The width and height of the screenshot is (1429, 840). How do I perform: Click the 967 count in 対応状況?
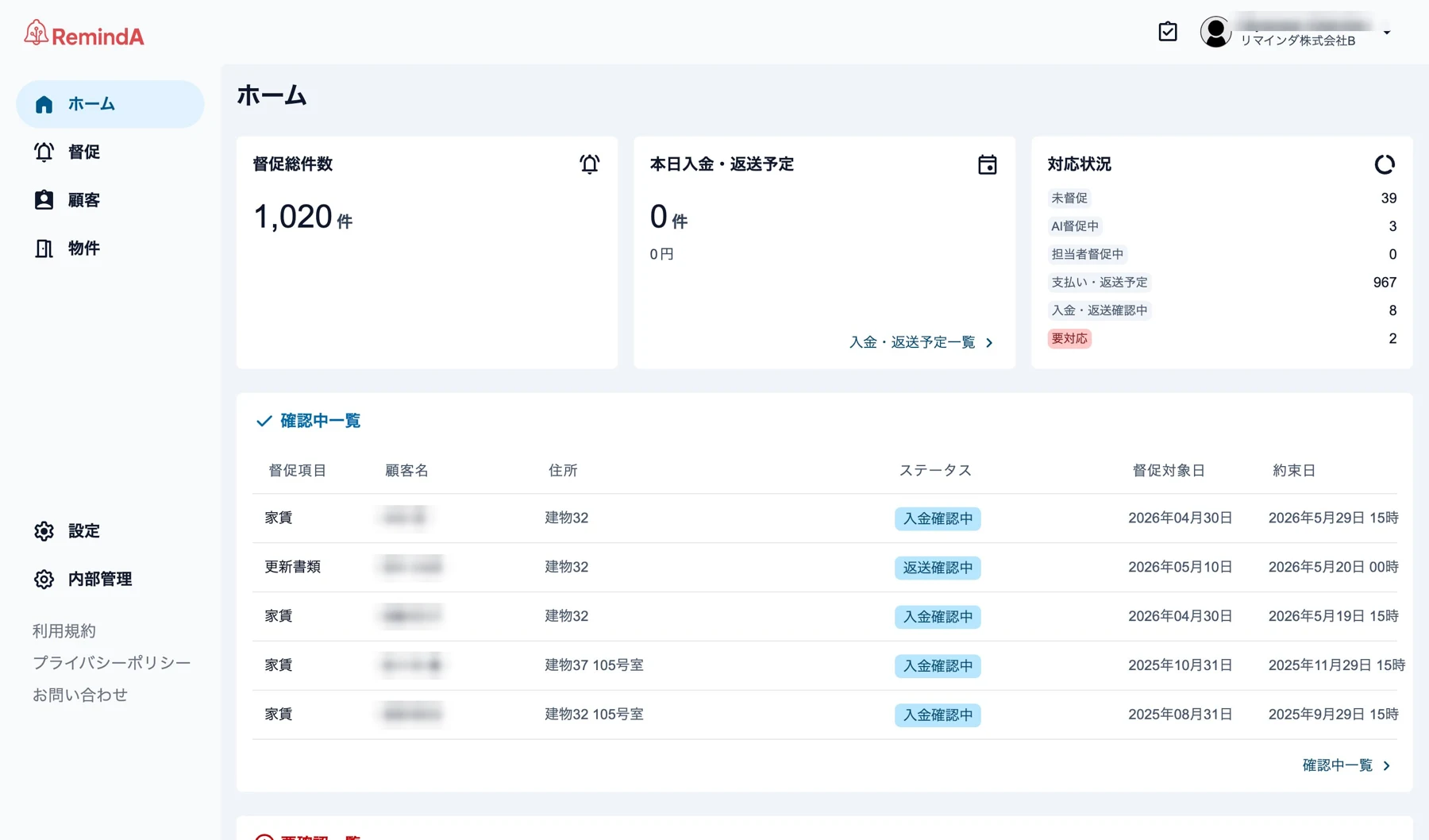click(1385, 283)
